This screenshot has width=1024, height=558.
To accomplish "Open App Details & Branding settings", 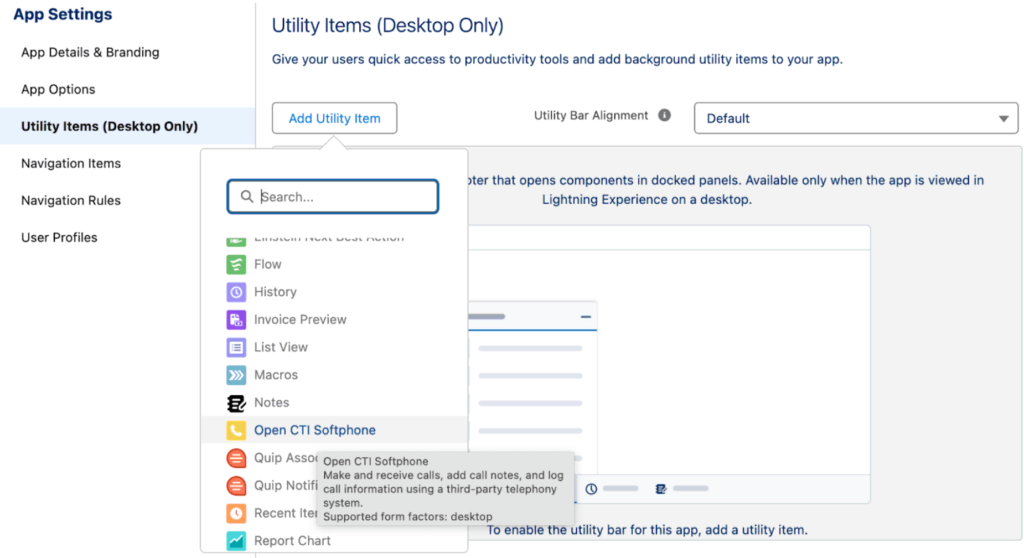I will [x=90, y=52].
